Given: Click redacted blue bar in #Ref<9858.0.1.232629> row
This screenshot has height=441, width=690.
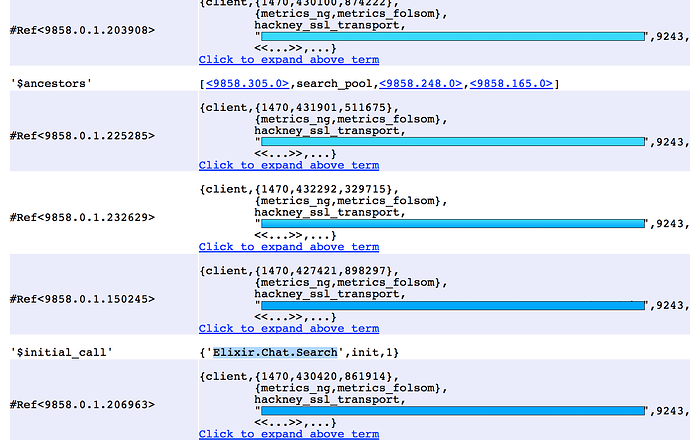Looking at the screenshot, I should tap(453, 224).
